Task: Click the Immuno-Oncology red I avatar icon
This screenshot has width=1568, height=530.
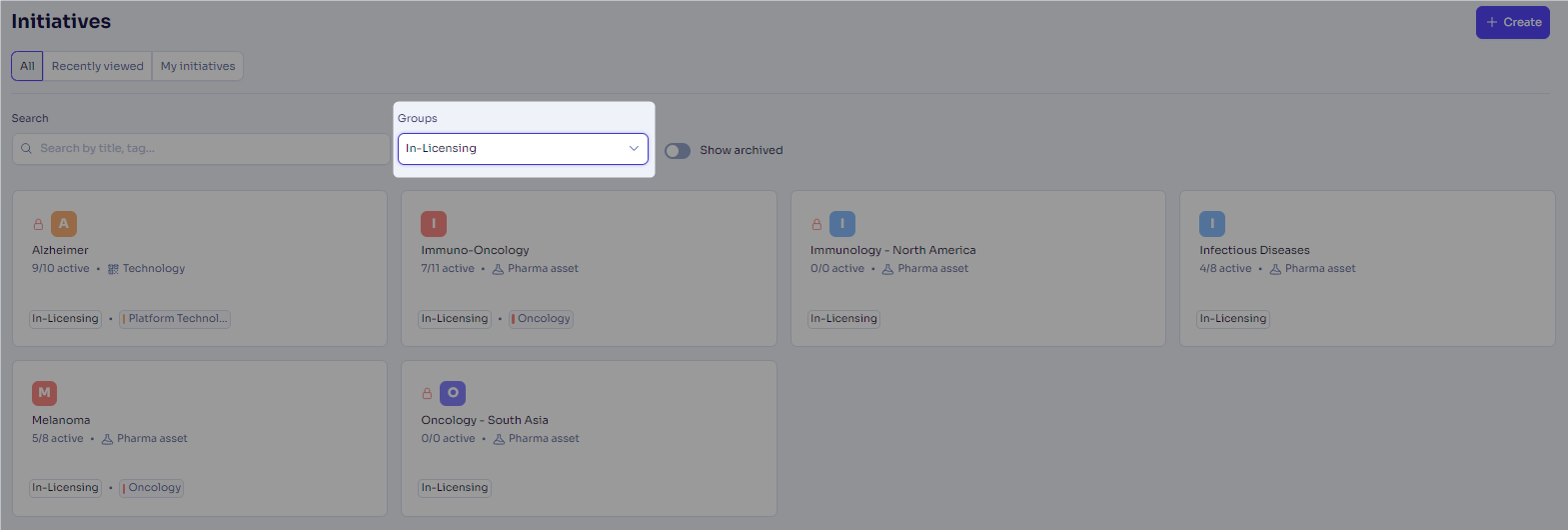Action: (434, 224)
